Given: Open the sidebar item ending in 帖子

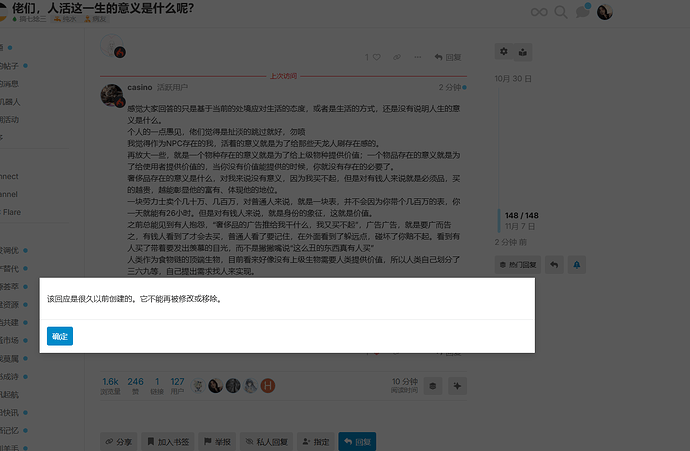Looking at the screenshot, I should click(x=10, y=66).
